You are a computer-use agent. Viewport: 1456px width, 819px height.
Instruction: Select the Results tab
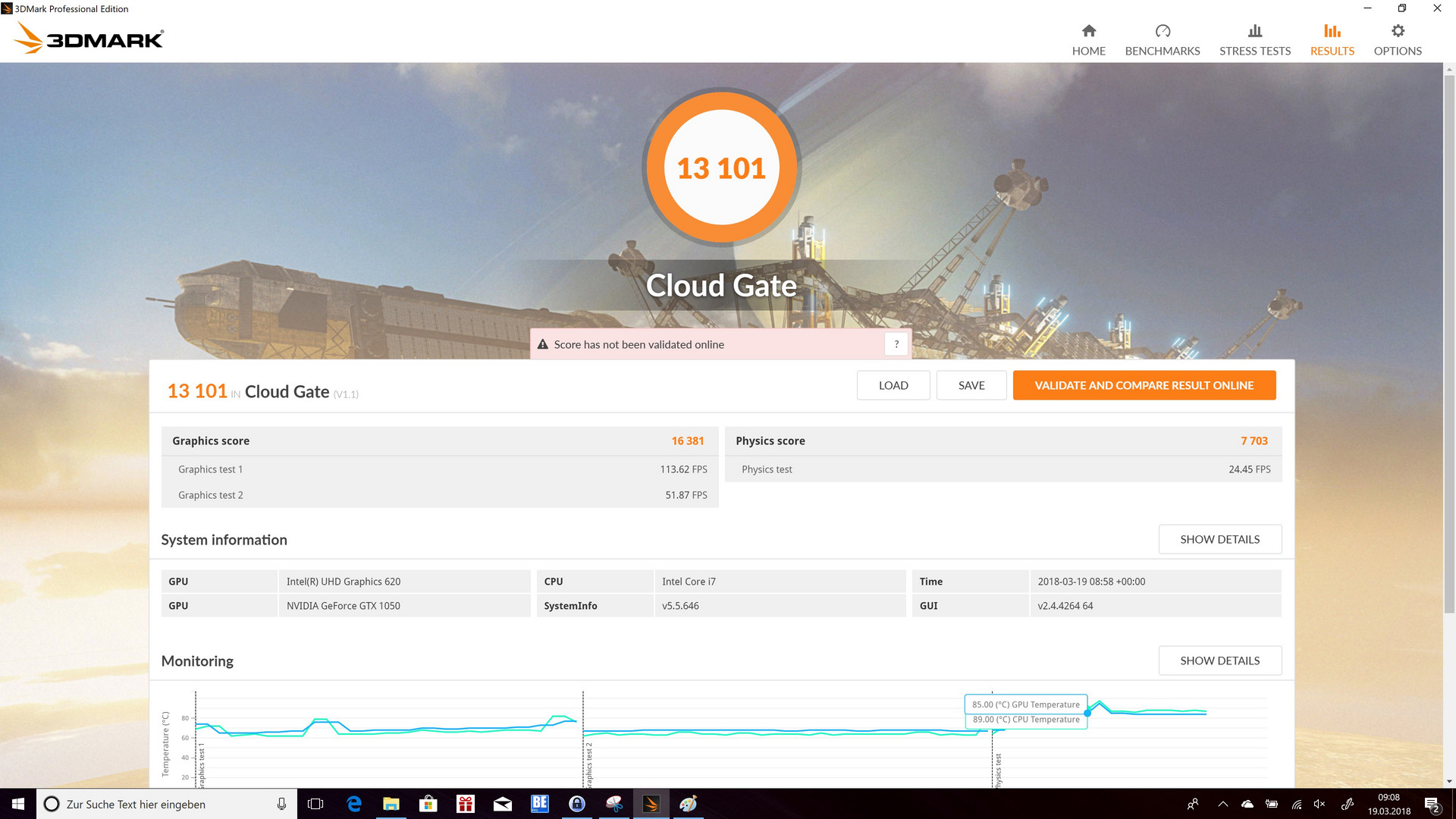(1332, 40)
